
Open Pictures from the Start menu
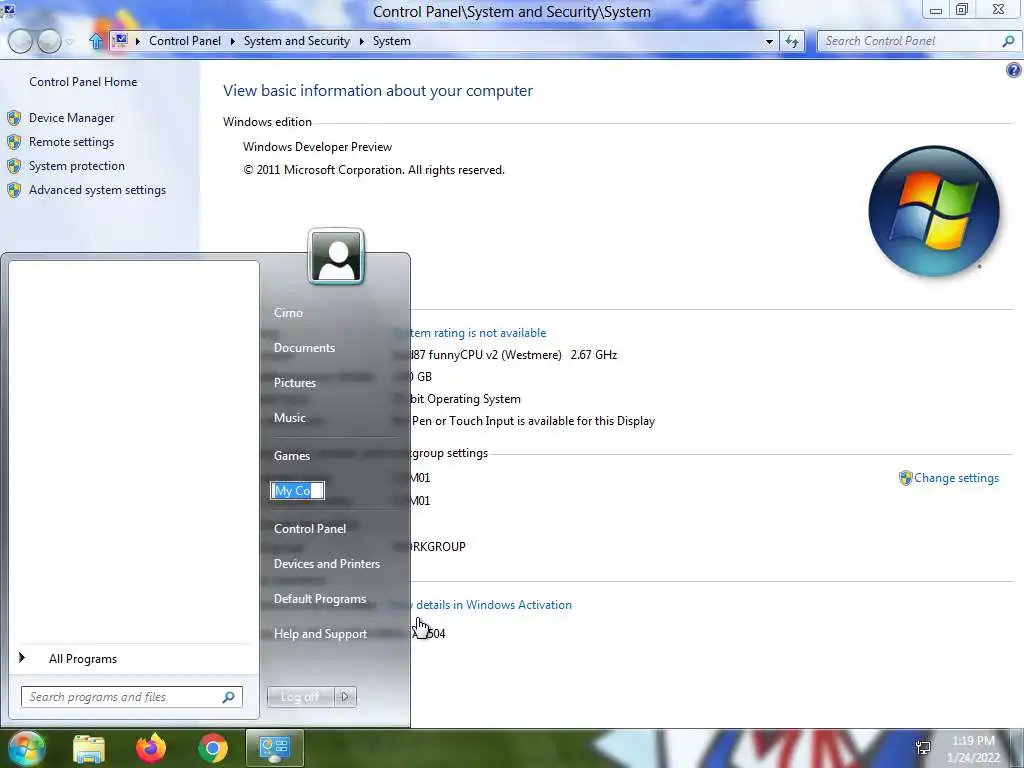[x=295, y=383]
